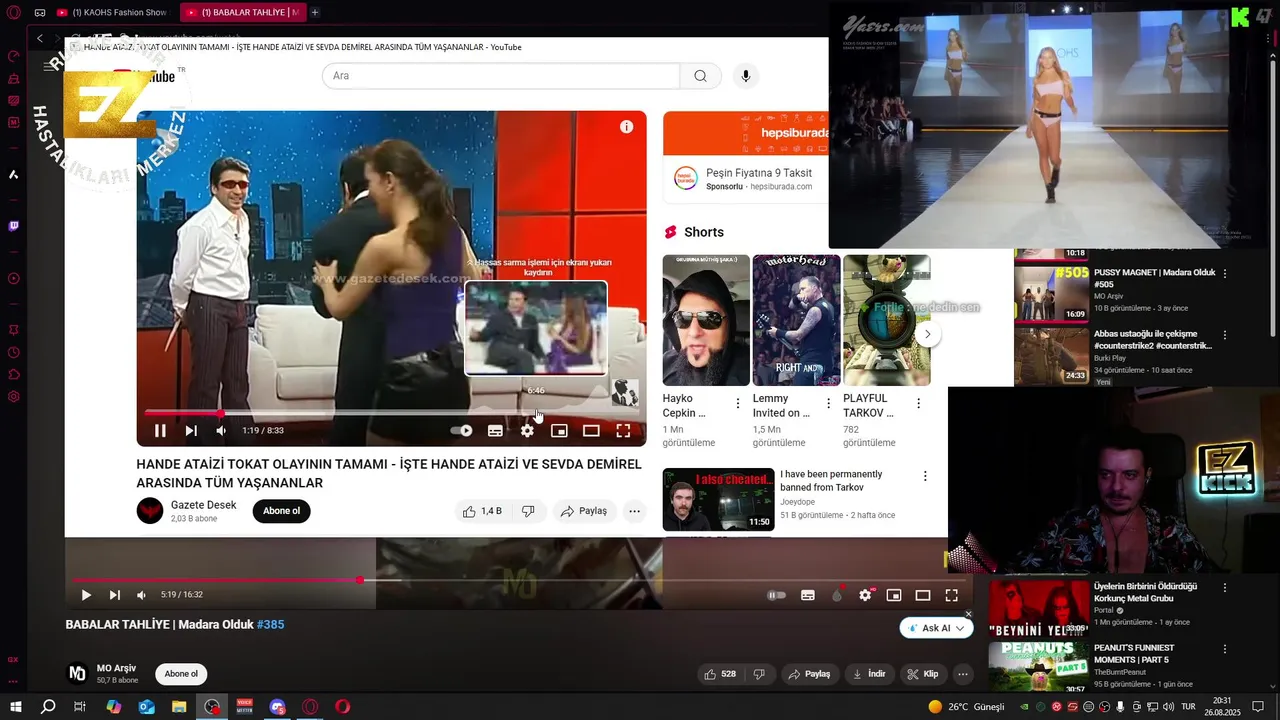Click YouTube voice search microphone
The image size is (1280, 720).
745,76
